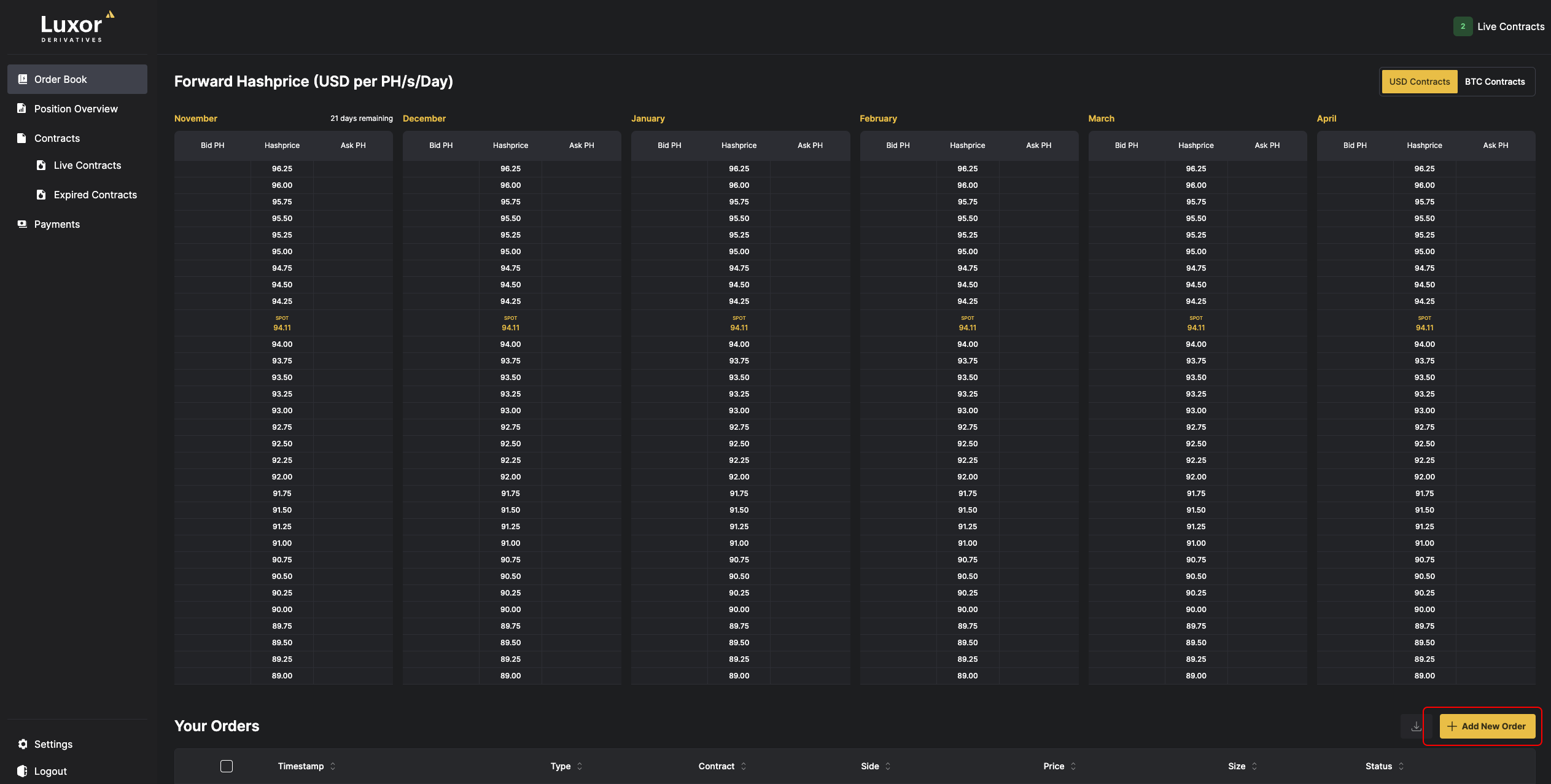The image size is (1551, 784).
Task: Check the select-all checkbox in Your Orders
Action: (226, 766)
